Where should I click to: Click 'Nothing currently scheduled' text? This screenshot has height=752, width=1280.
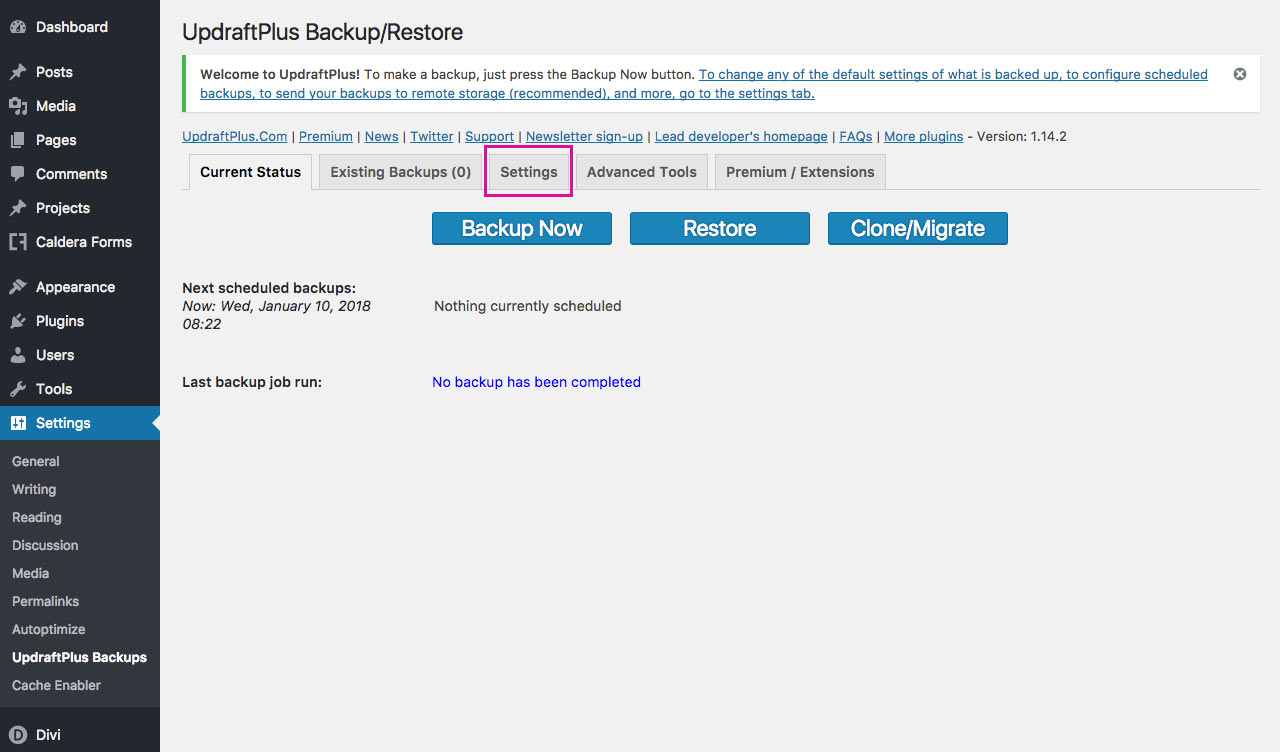point(528,306)
